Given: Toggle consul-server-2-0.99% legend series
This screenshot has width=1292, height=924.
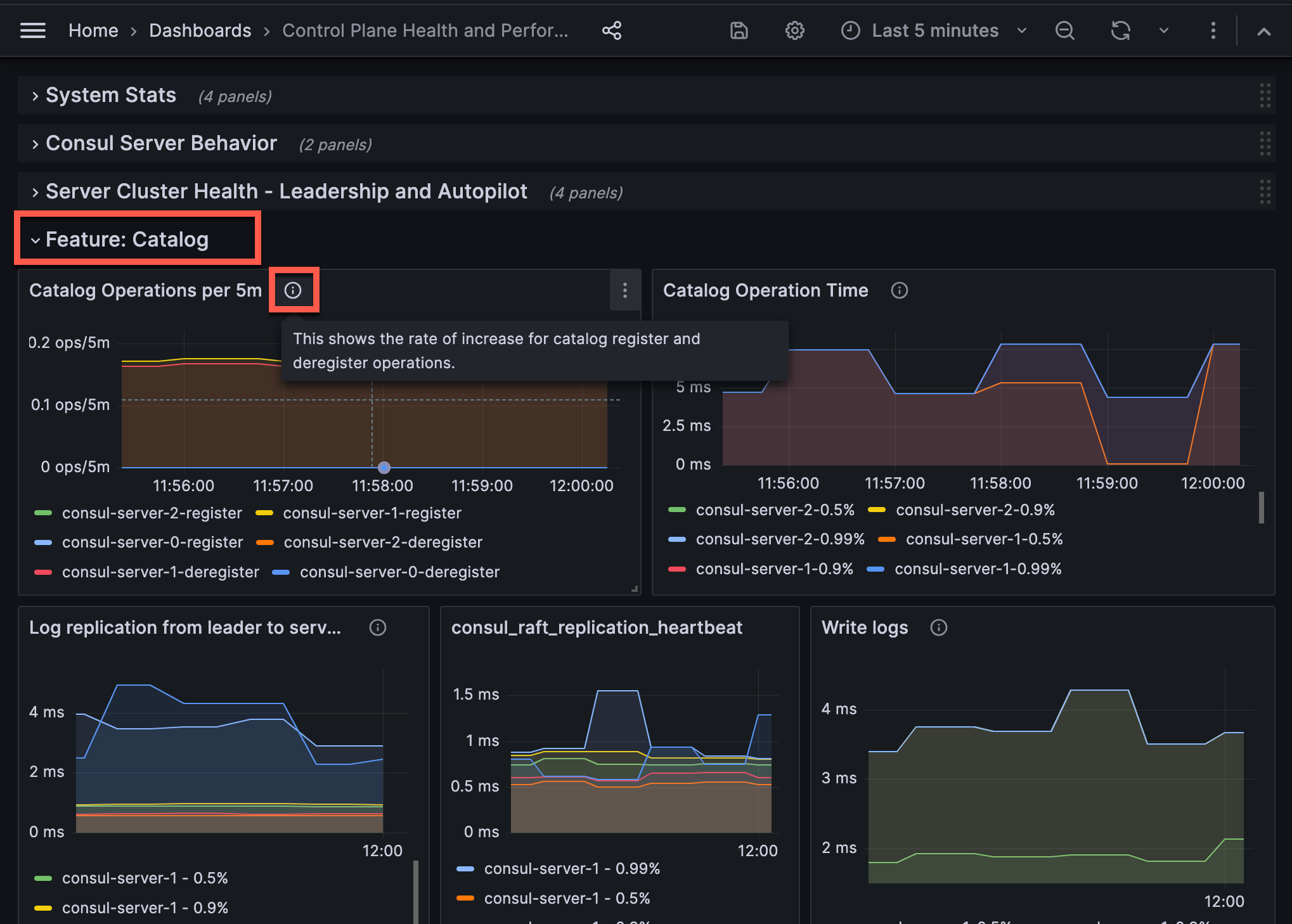Looking at the screenshot, I should pos(780,539).
